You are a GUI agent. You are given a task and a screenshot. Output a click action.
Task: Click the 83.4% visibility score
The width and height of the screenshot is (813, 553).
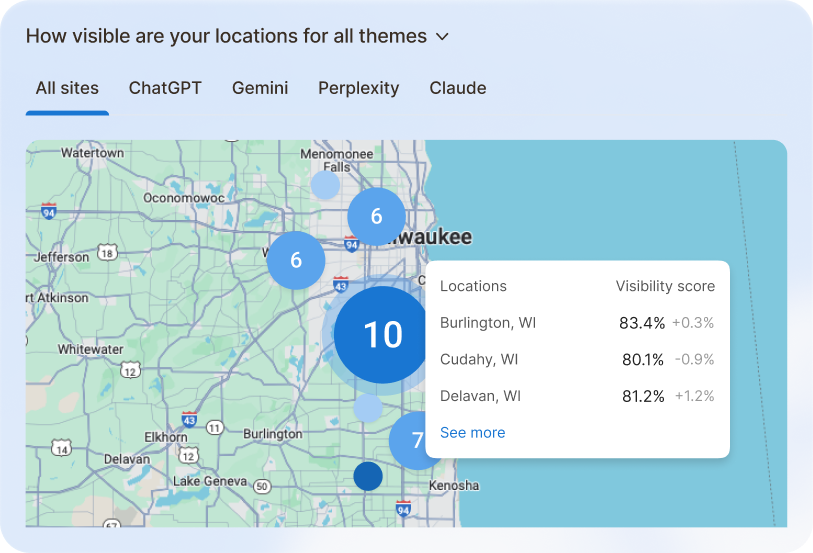click(x=642, y=323)
